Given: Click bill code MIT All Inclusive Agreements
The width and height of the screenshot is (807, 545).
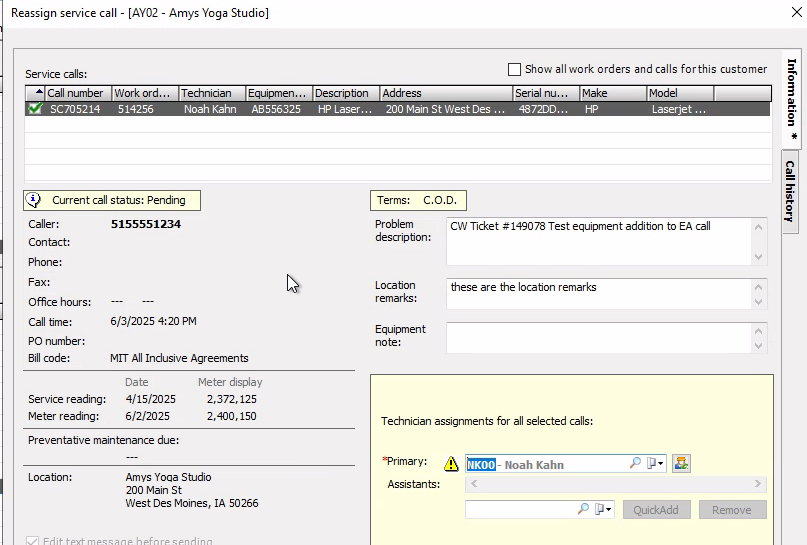Looking at the screenshot, I should click(x=179, y=358).
